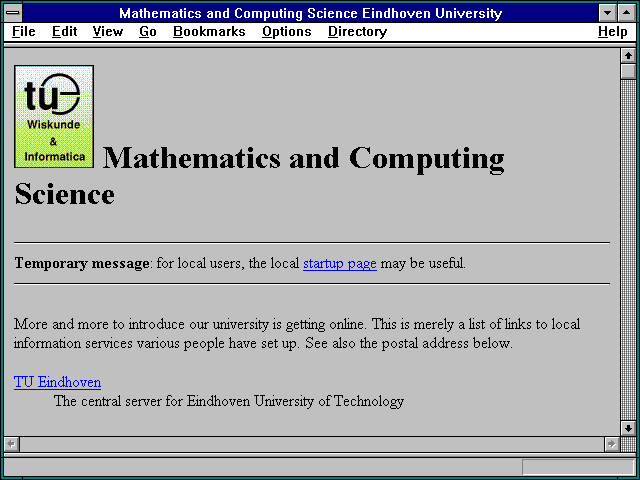Open the Bookmarks menu
Viewport: 640px width, 480px height.
209,32
